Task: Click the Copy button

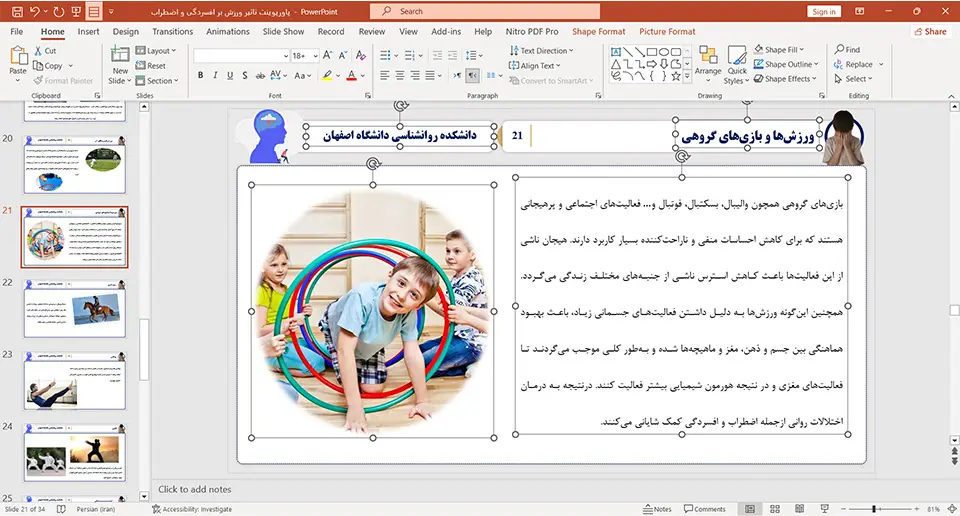Action: [x=48, y=65]
